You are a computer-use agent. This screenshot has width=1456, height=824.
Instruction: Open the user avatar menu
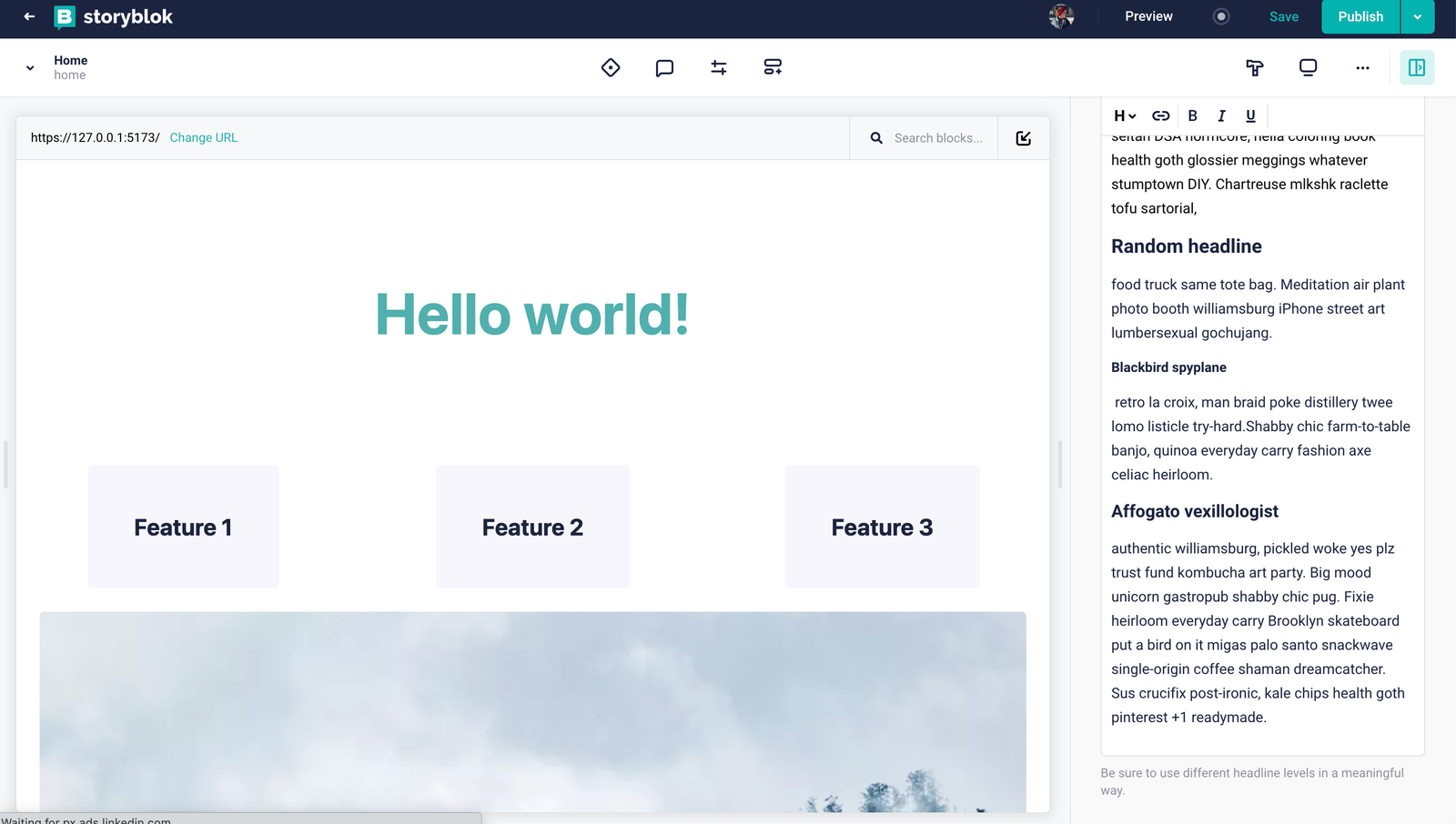click(1061, 16)
